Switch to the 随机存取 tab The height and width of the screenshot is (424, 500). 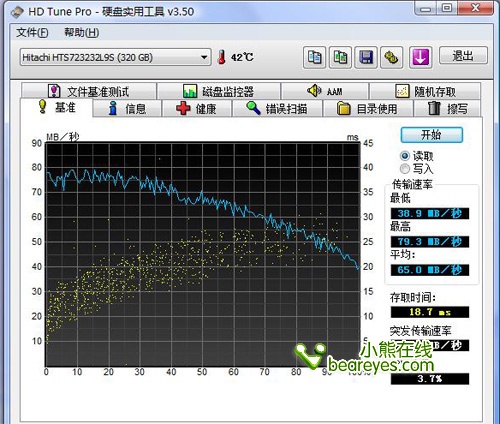(x=425, y=91)
